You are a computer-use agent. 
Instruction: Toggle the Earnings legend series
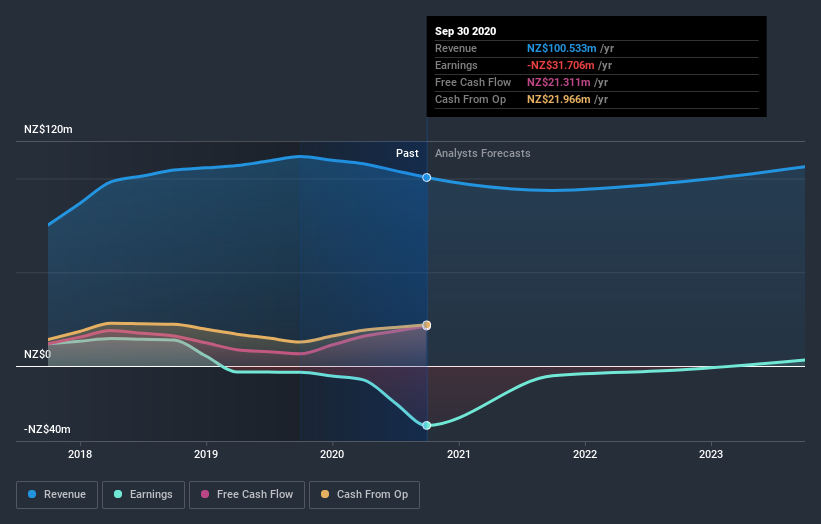click(143, 495)
